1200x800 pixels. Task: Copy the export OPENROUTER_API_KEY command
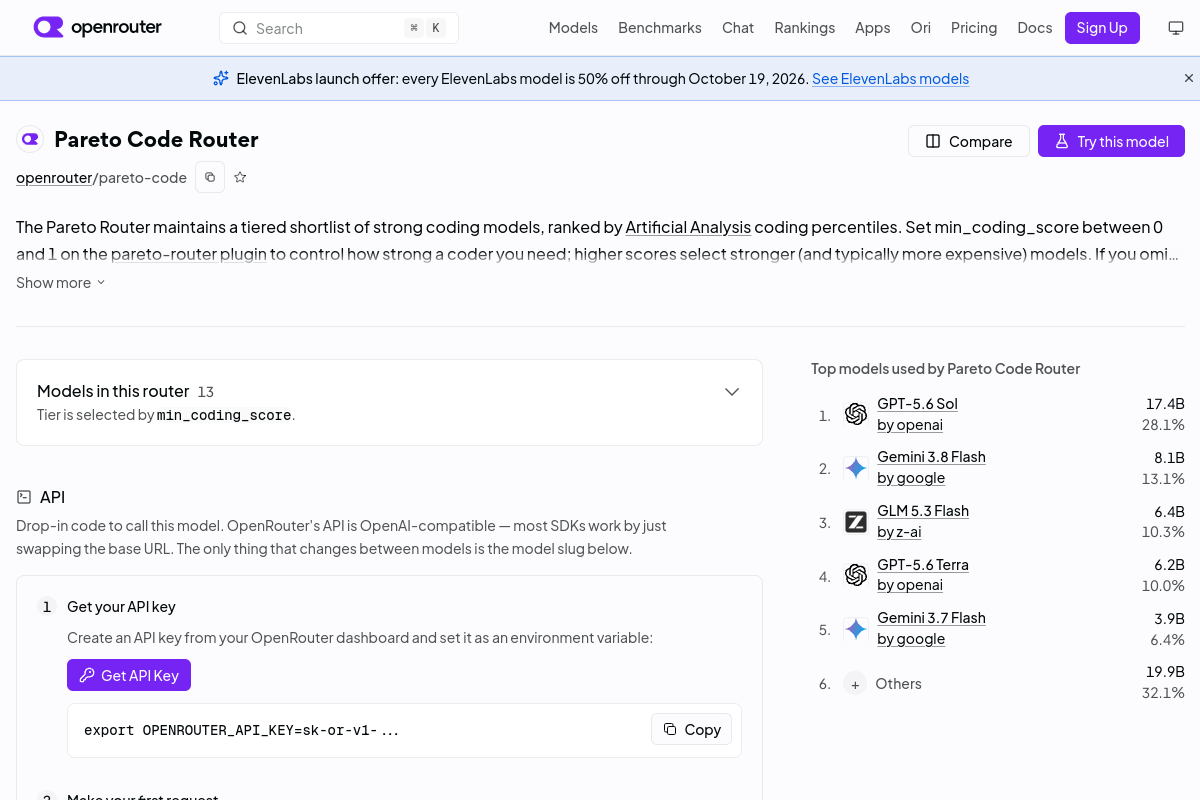[x=692, y=729]
